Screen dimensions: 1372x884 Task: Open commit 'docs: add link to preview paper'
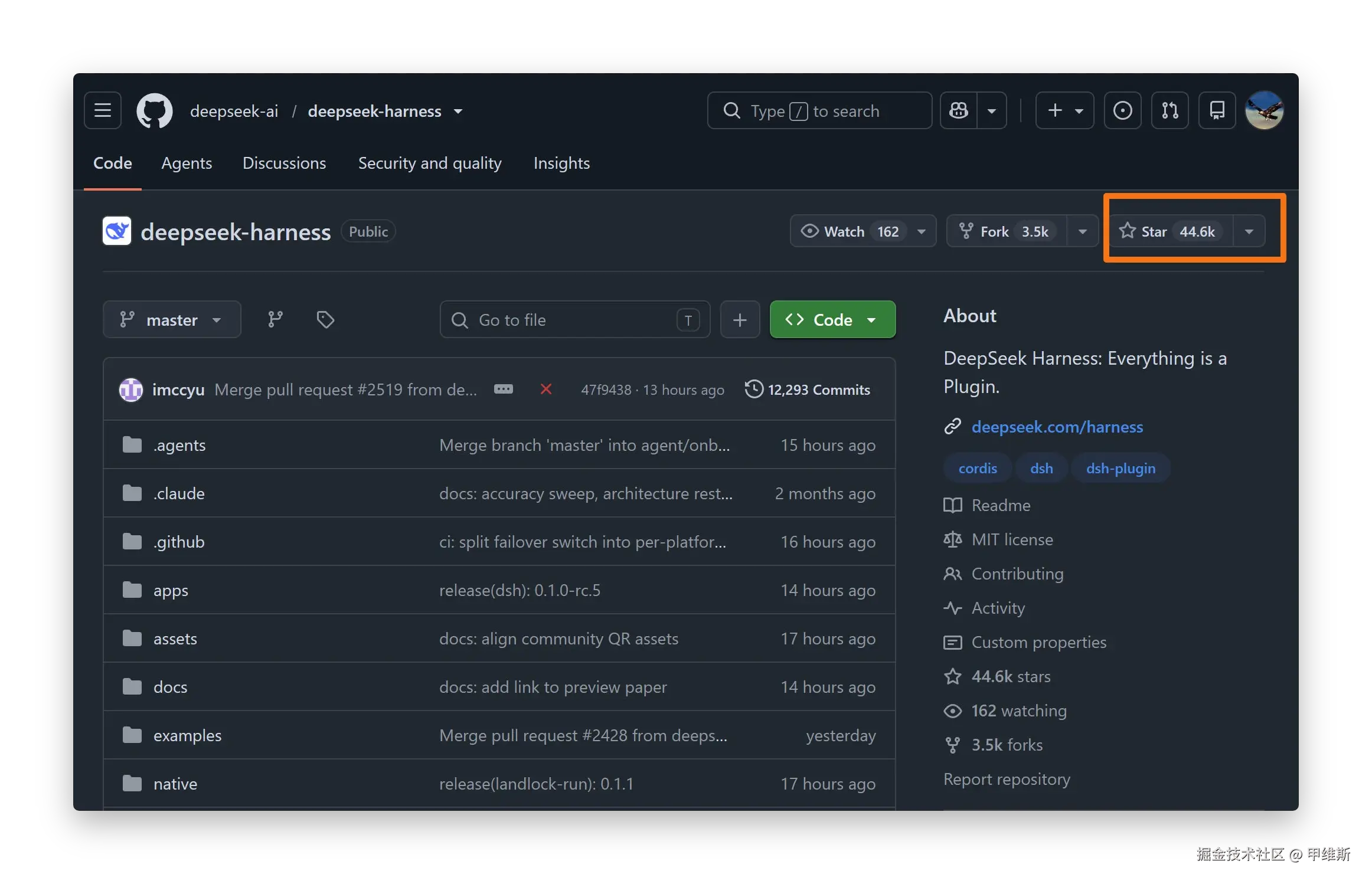pos(553,687)
